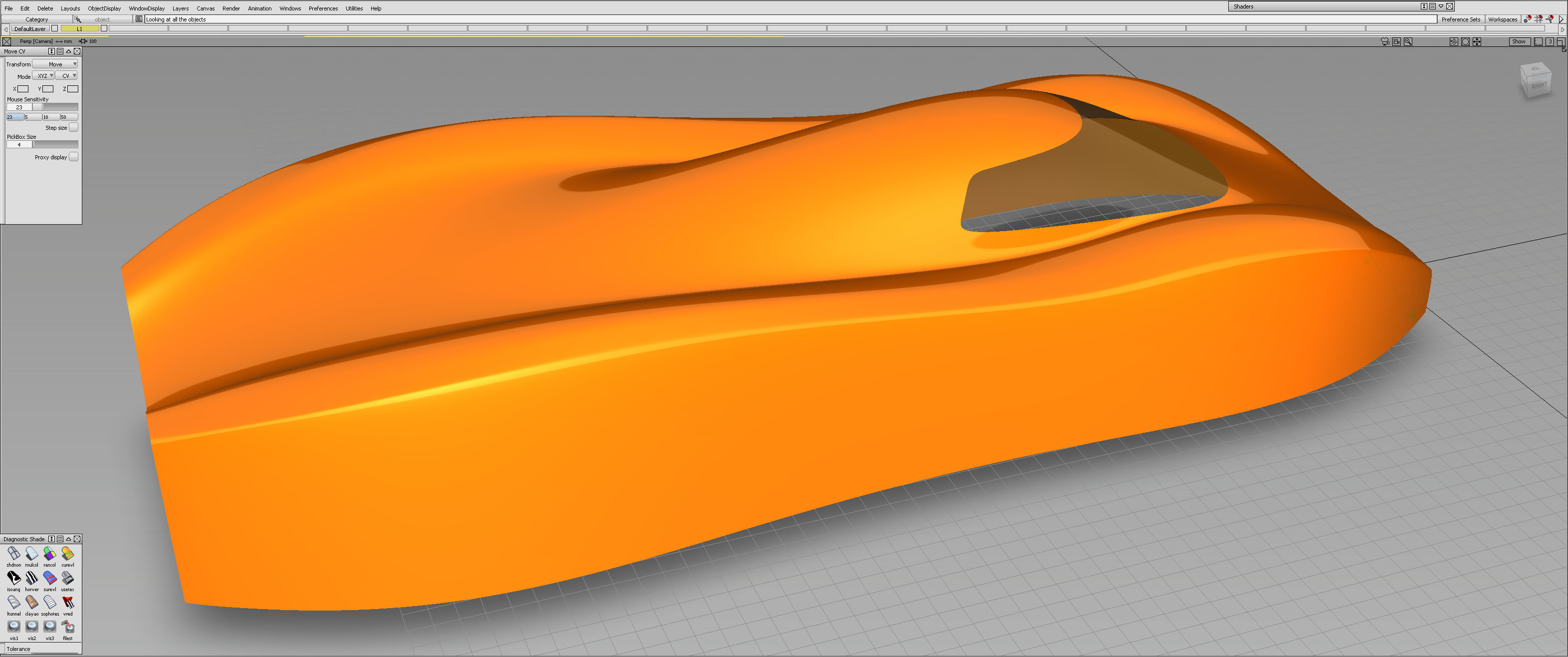Enable the Proxy display checkbox
The height and width of the screenshot is (657, 1568).
[74, 156]
